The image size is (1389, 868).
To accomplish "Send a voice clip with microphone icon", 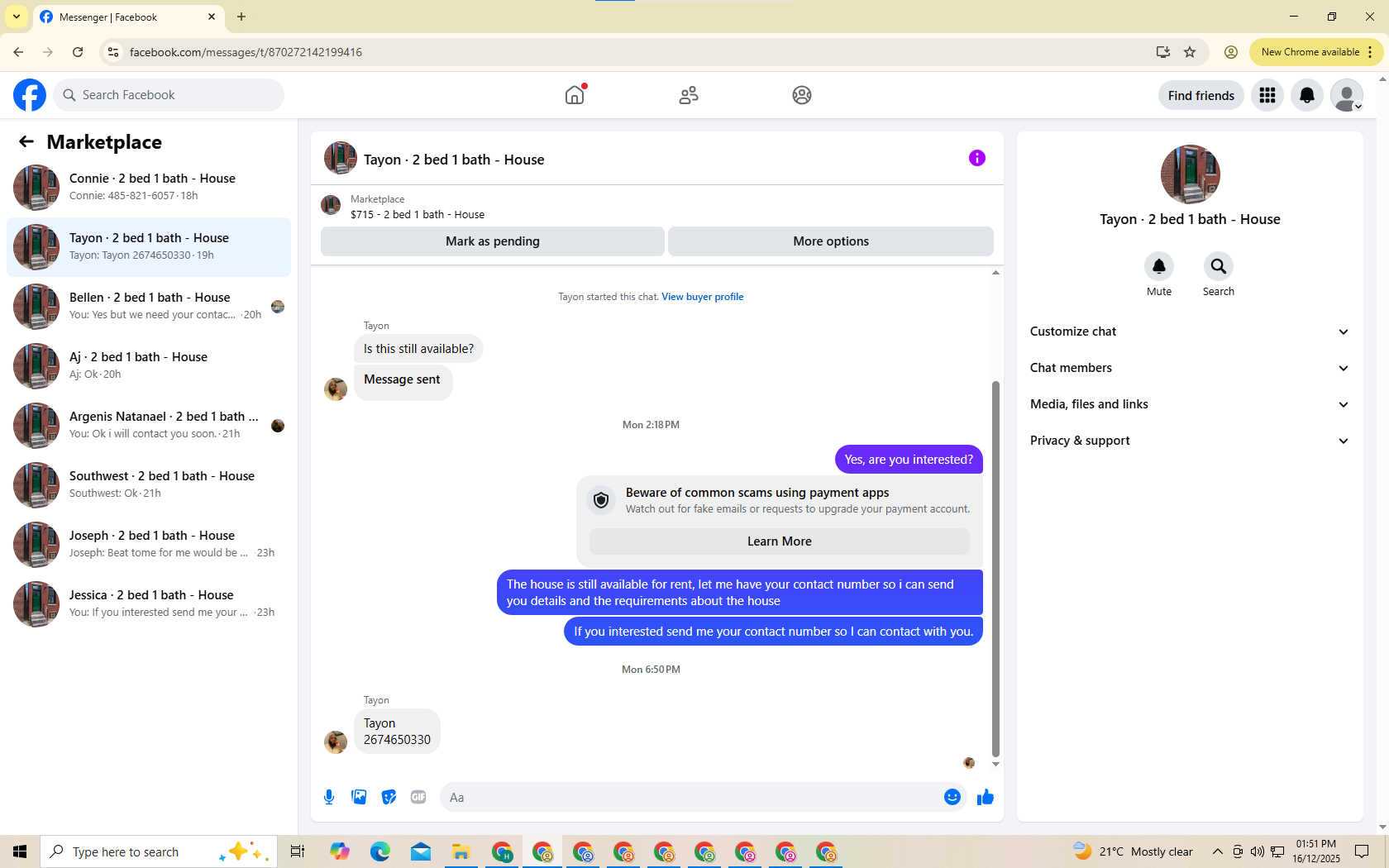I will [x=329, y=797].
